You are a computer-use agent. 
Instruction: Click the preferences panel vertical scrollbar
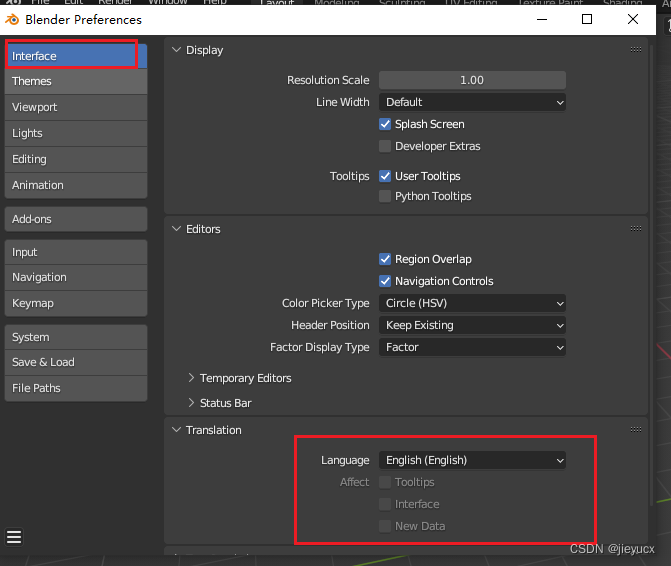(651, 274)
